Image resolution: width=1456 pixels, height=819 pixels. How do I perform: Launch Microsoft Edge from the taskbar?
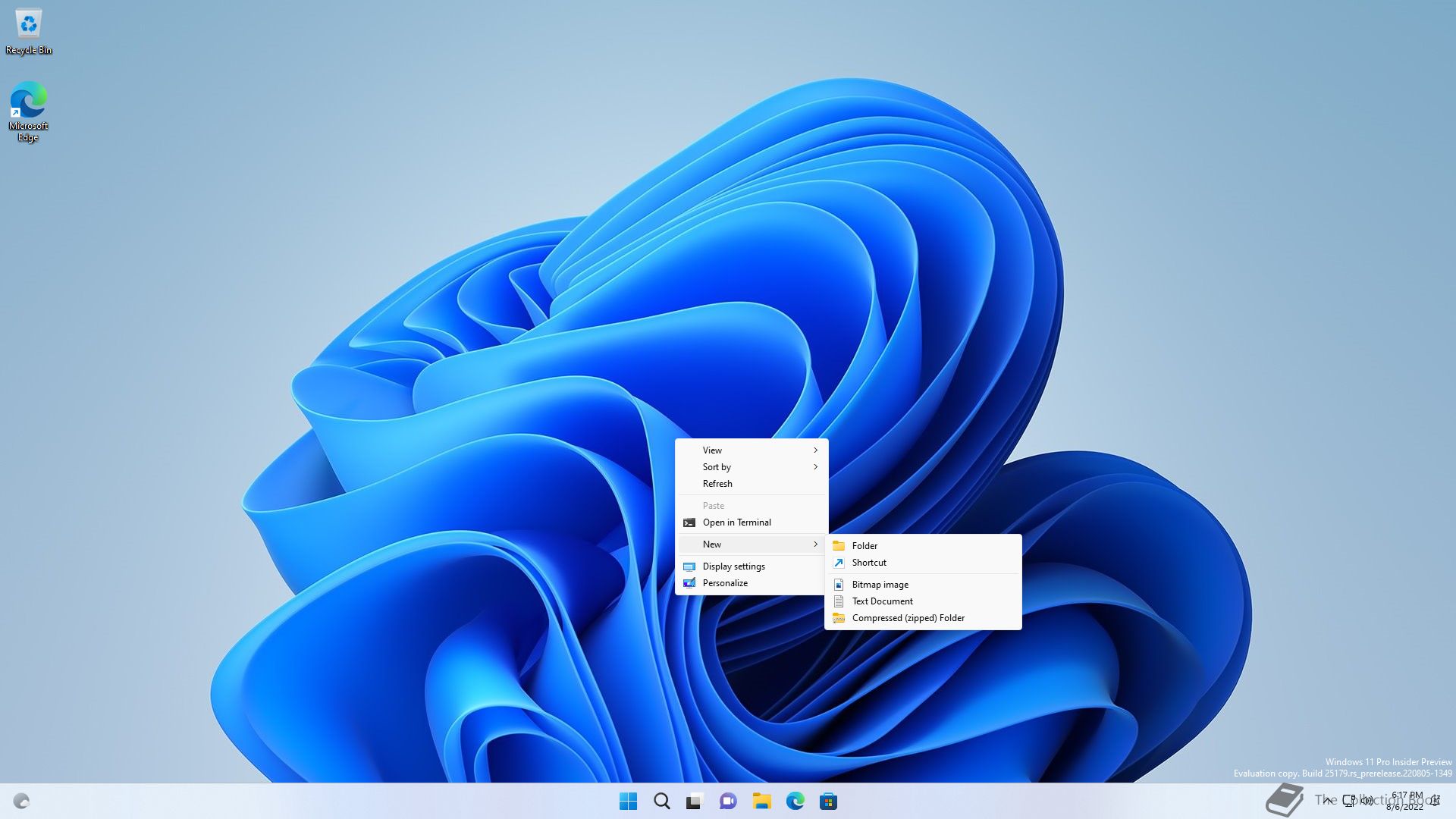tap(795, 801)
